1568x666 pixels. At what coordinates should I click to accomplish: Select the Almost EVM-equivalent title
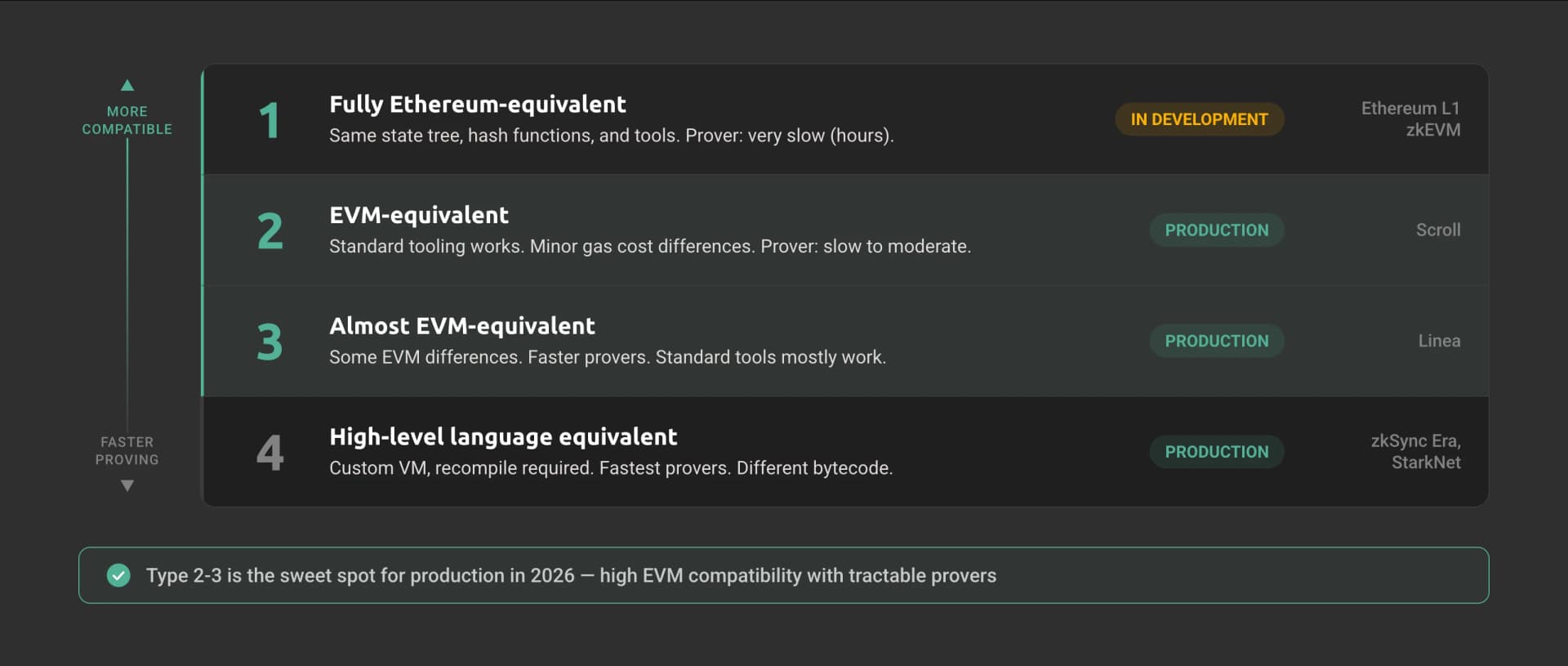pyautogui.click(x=462, y=326)
